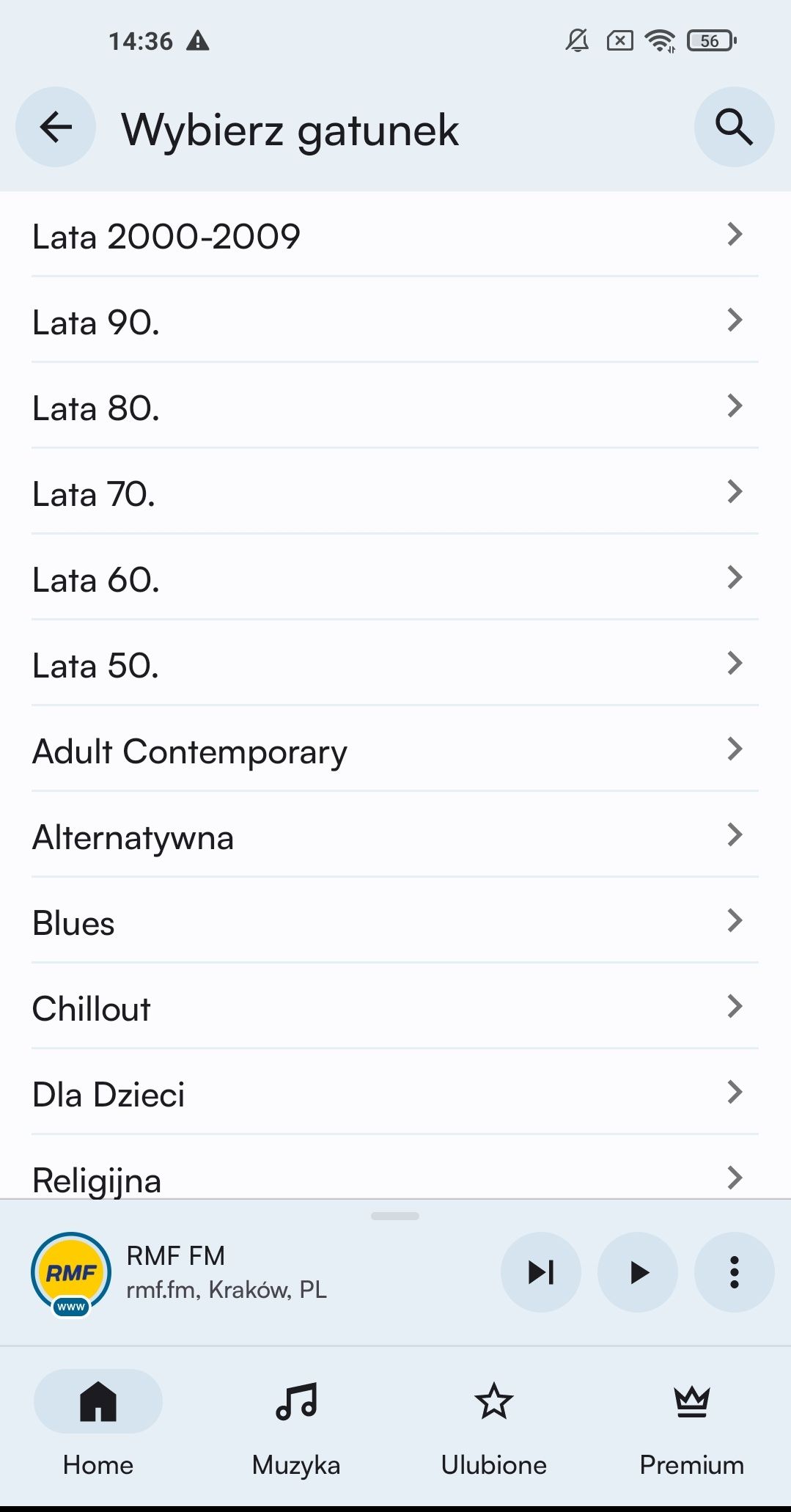The image size is (791, 1512).
Task: Select the Lata 90. genre
Action: tap(395, 320)
